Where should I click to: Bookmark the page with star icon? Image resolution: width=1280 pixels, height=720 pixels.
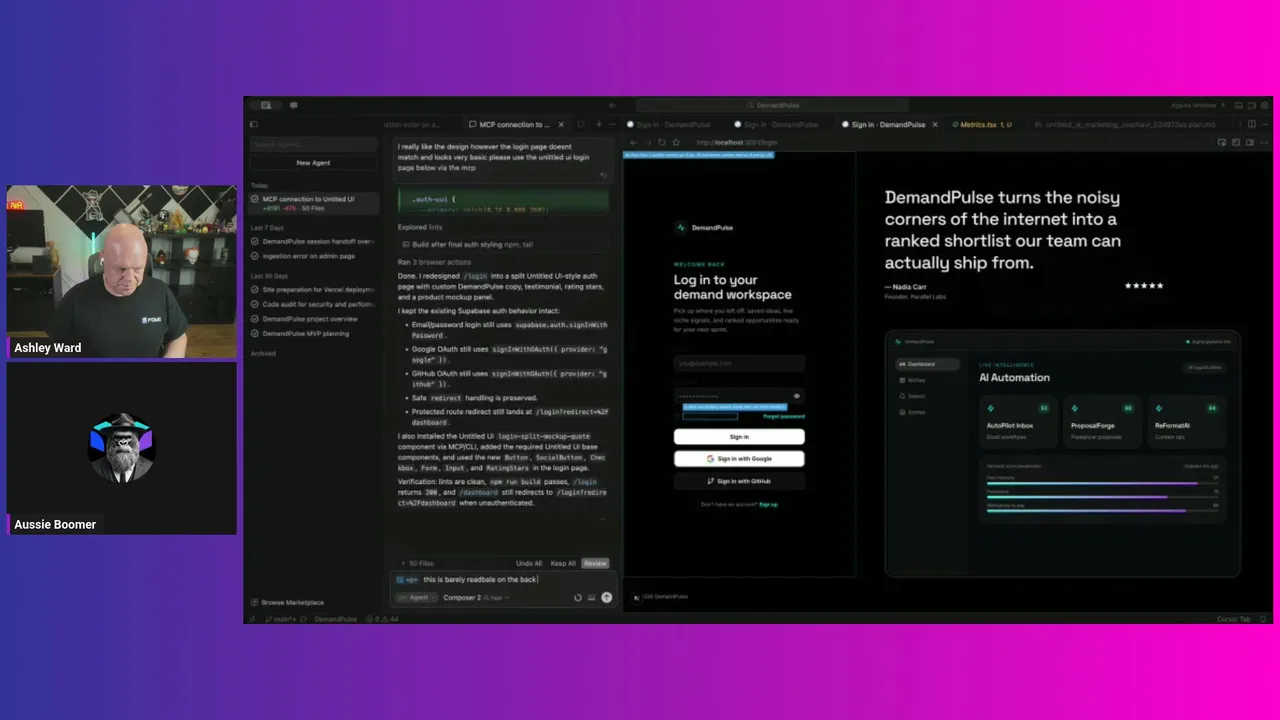pyautogui.click(x=676, y=142)
